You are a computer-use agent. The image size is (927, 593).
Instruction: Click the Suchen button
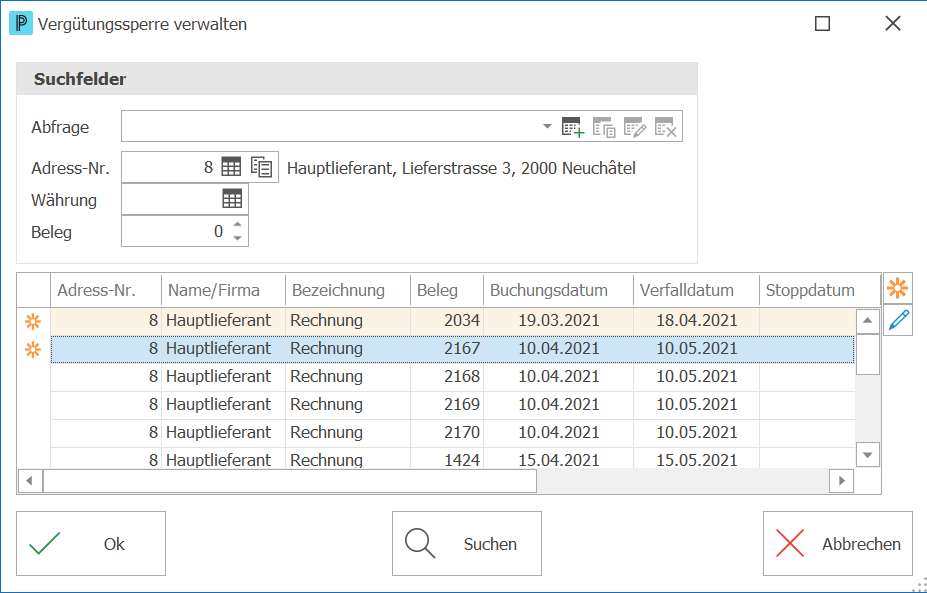(x=466, y=543)
